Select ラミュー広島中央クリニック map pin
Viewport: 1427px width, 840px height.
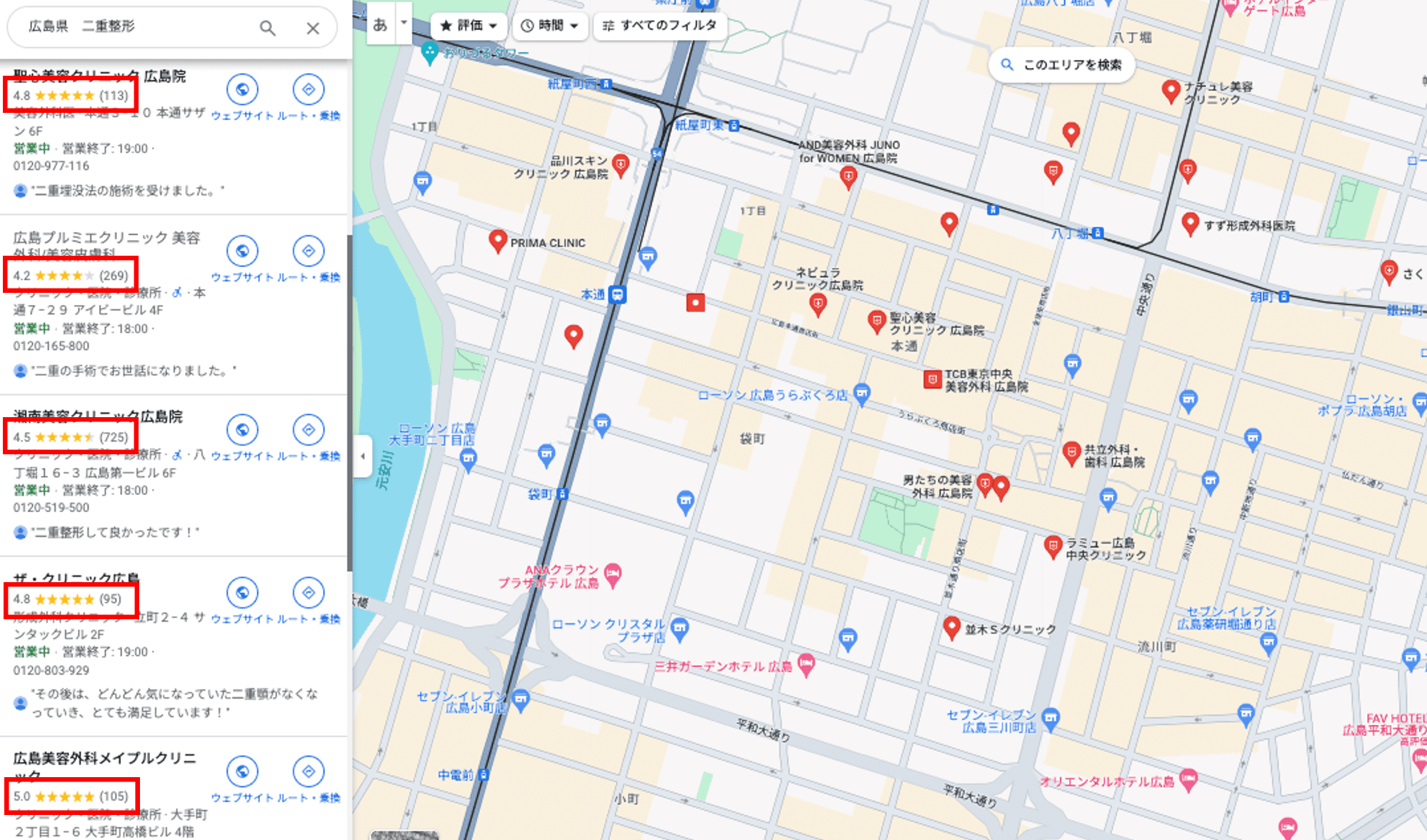(x=1053, y=548)
